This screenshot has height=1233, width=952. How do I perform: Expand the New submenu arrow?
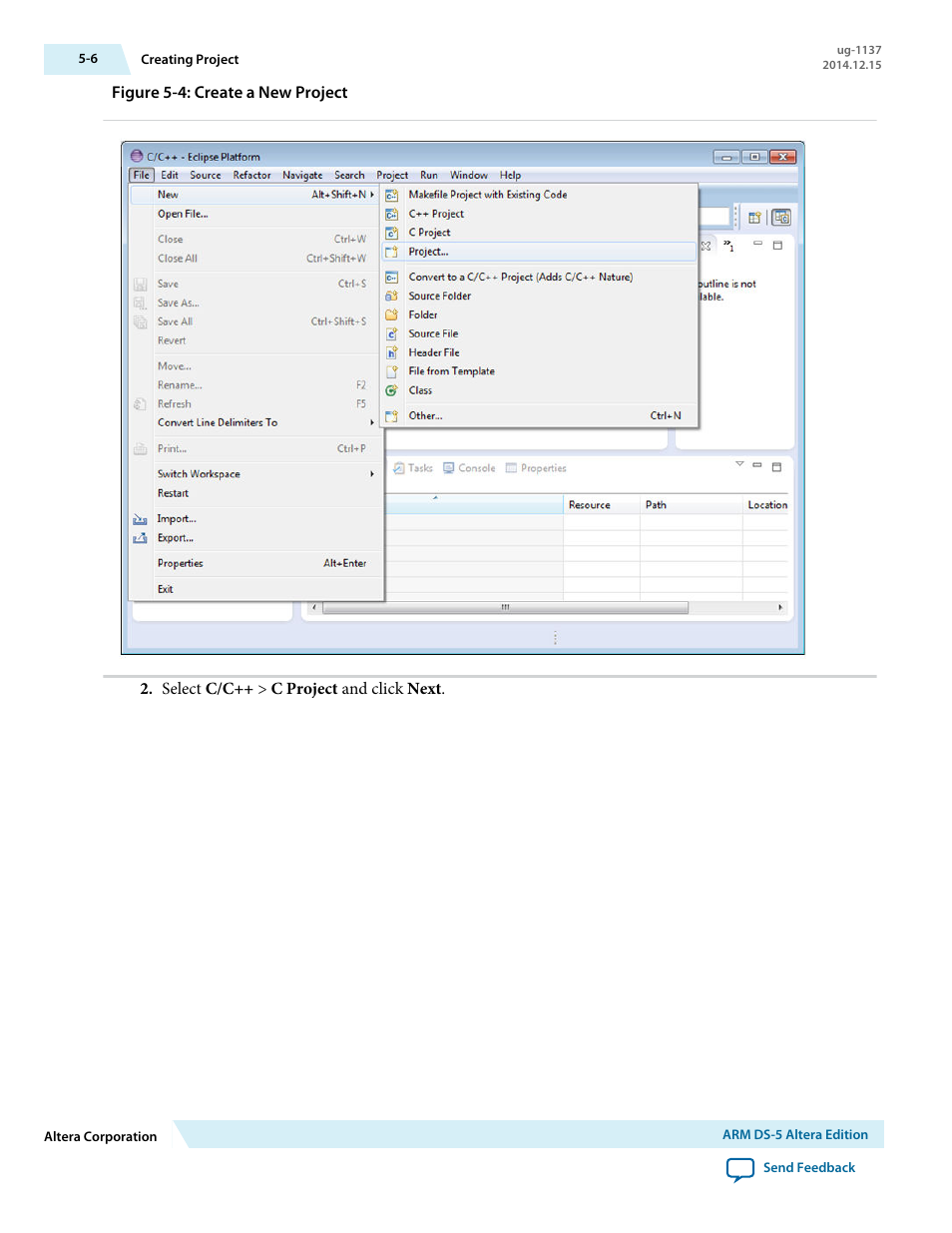click(x=372, y=196)
